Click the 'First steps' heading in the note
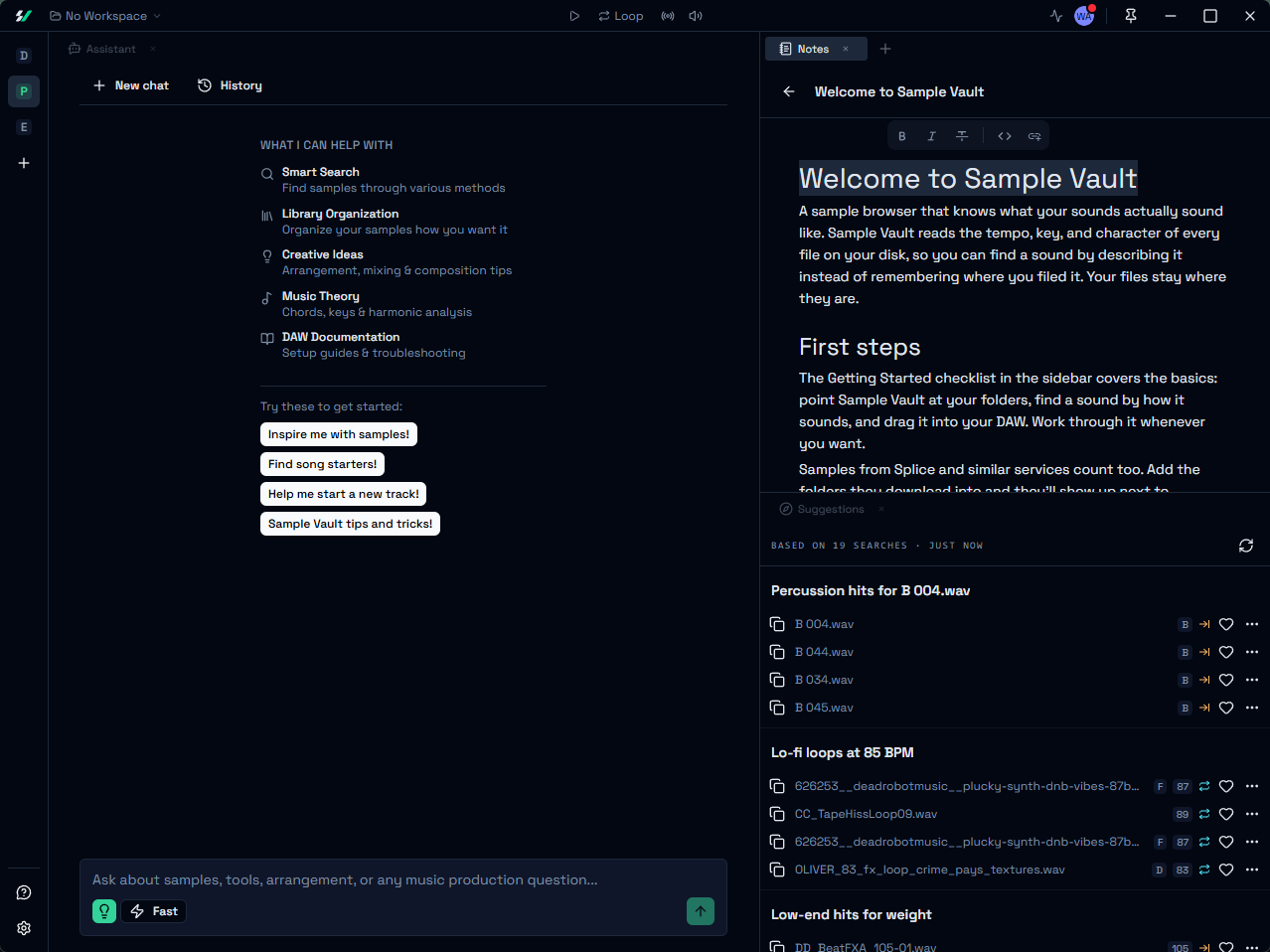Viewport: 1270px width, 952px height. click(860, 347)
